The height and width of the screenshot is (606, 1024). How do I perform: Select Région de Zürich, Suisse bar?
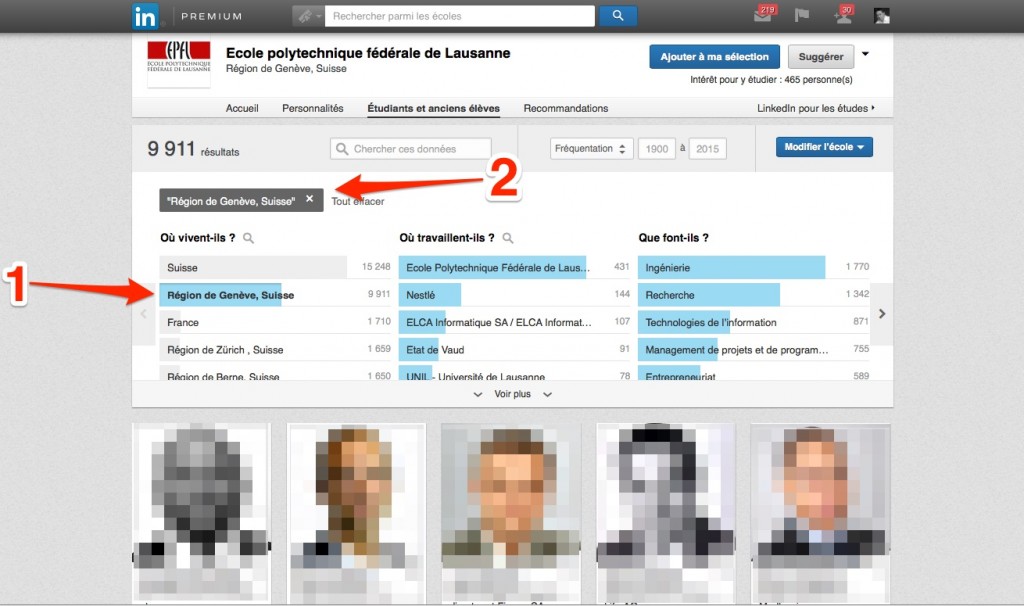click(x=275, y=350)
